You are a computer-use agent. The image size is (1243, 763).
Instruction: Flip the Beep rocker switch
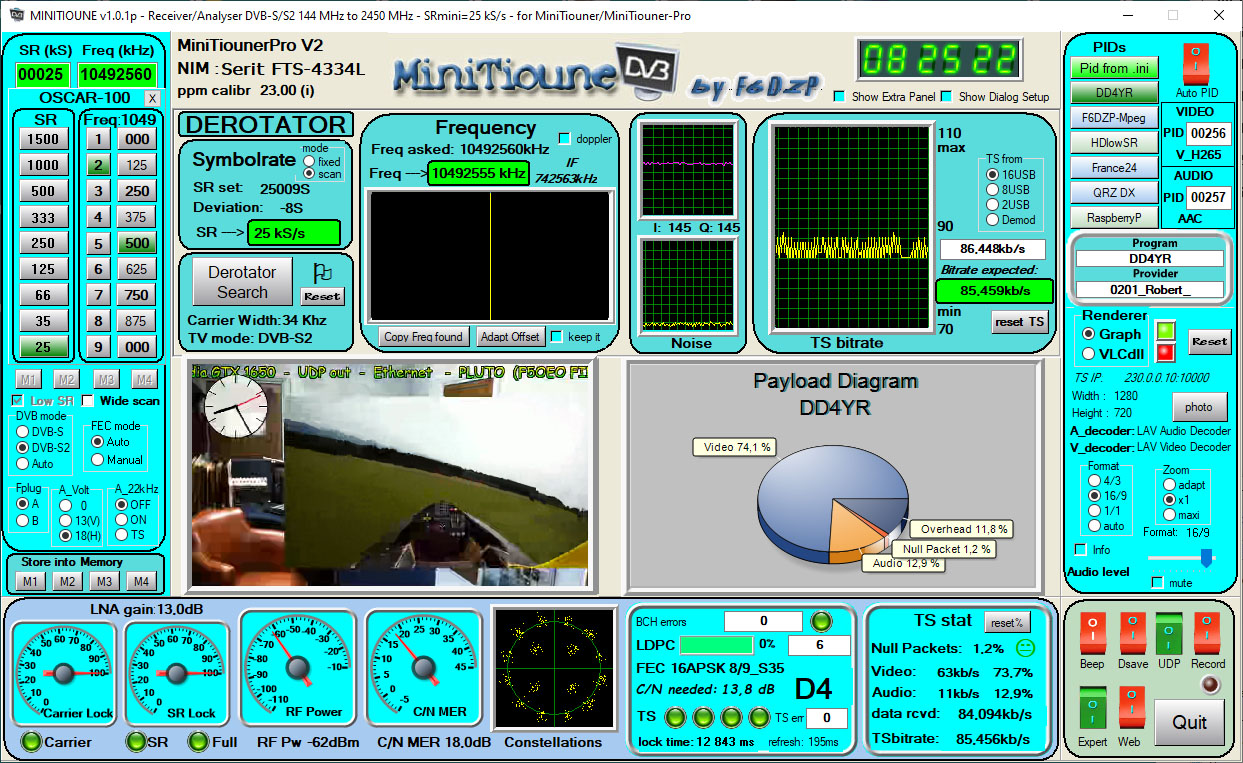[x=1092, y=634]
